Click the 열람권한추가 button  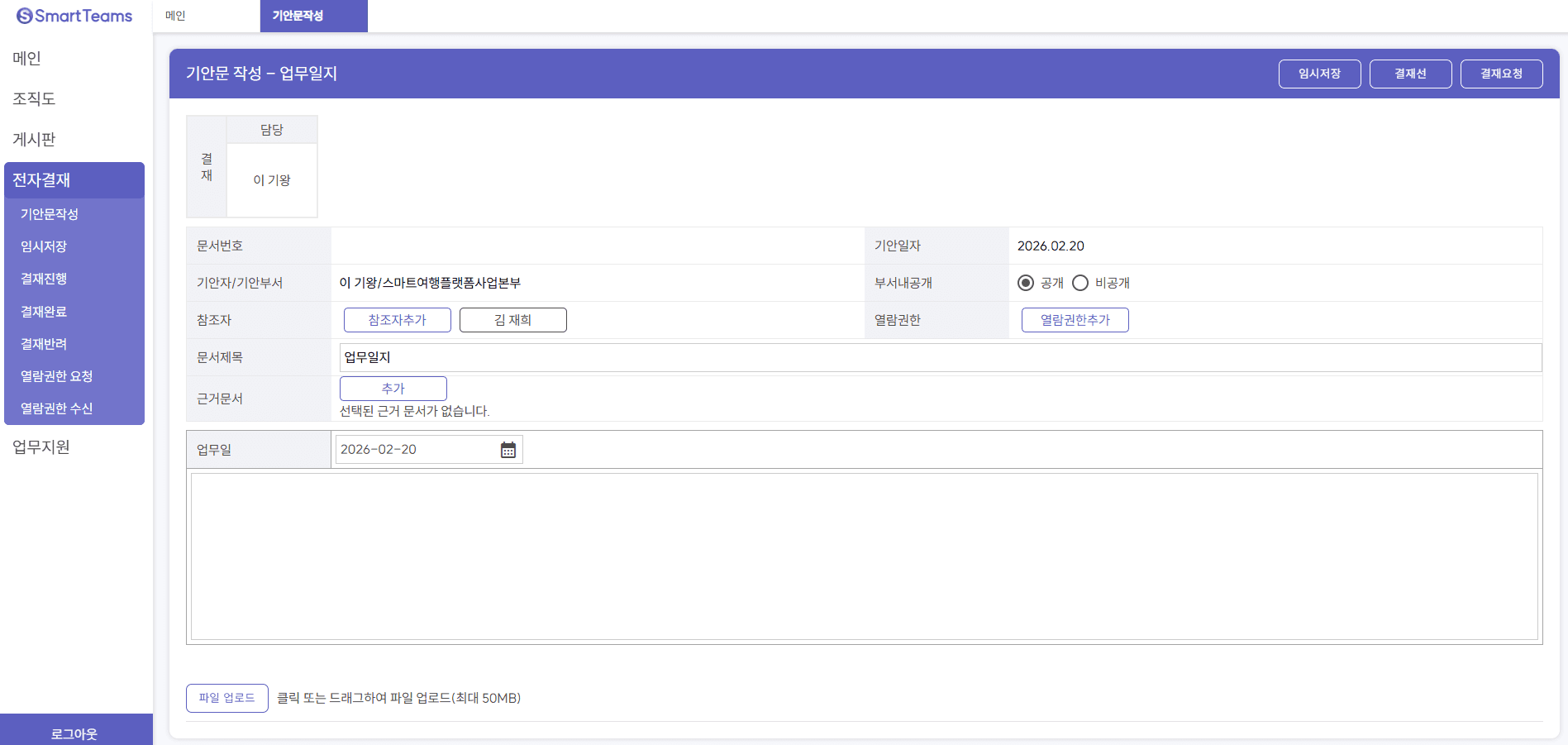(1075, 320)
